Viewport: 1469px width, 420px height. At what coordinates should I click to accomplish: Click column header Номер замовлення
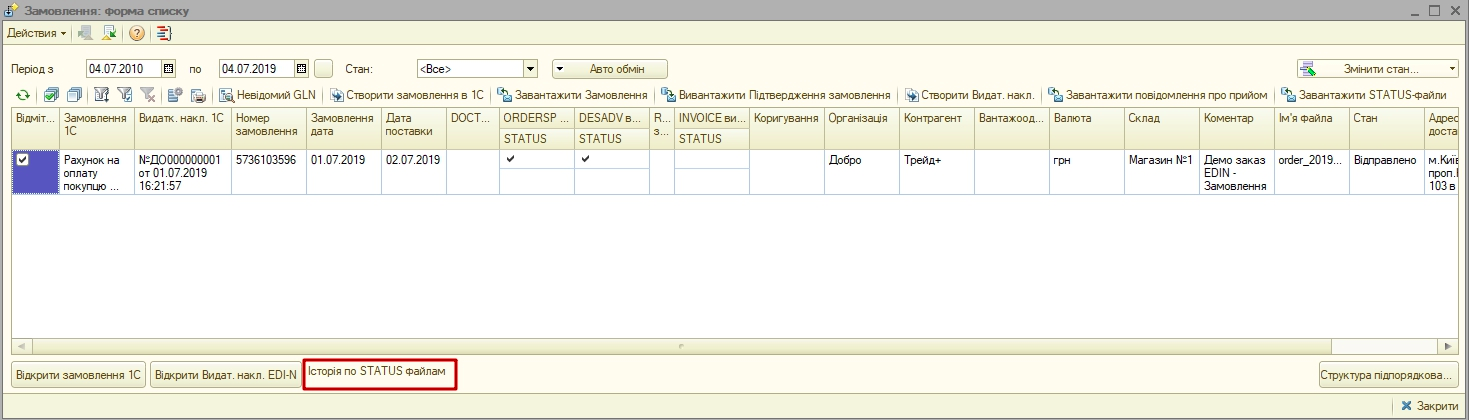click(x=268, y=129)
